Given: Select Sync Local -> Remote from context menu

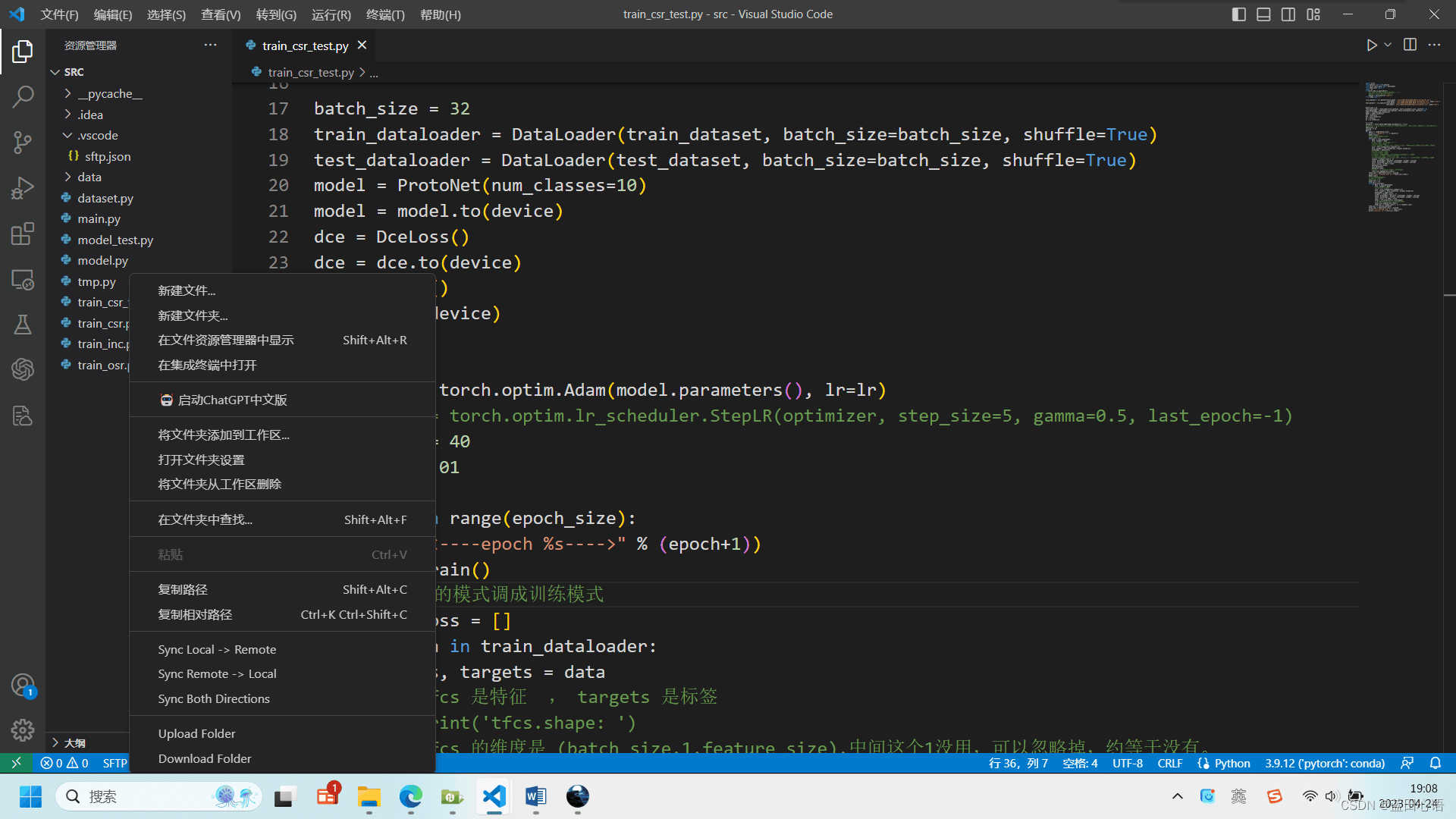Looking at the screenshot, I should 217,648.
